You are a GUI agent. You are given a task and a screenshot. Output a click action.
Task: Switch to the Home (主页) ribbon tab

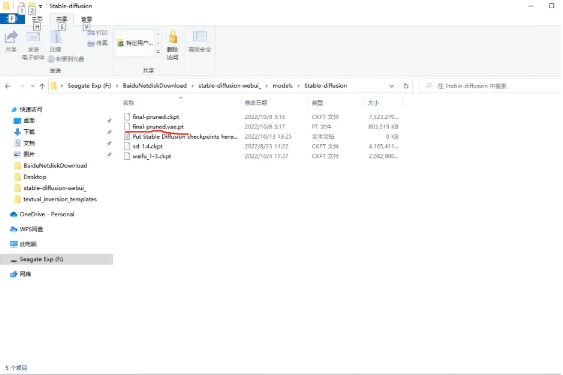(37, 19)
